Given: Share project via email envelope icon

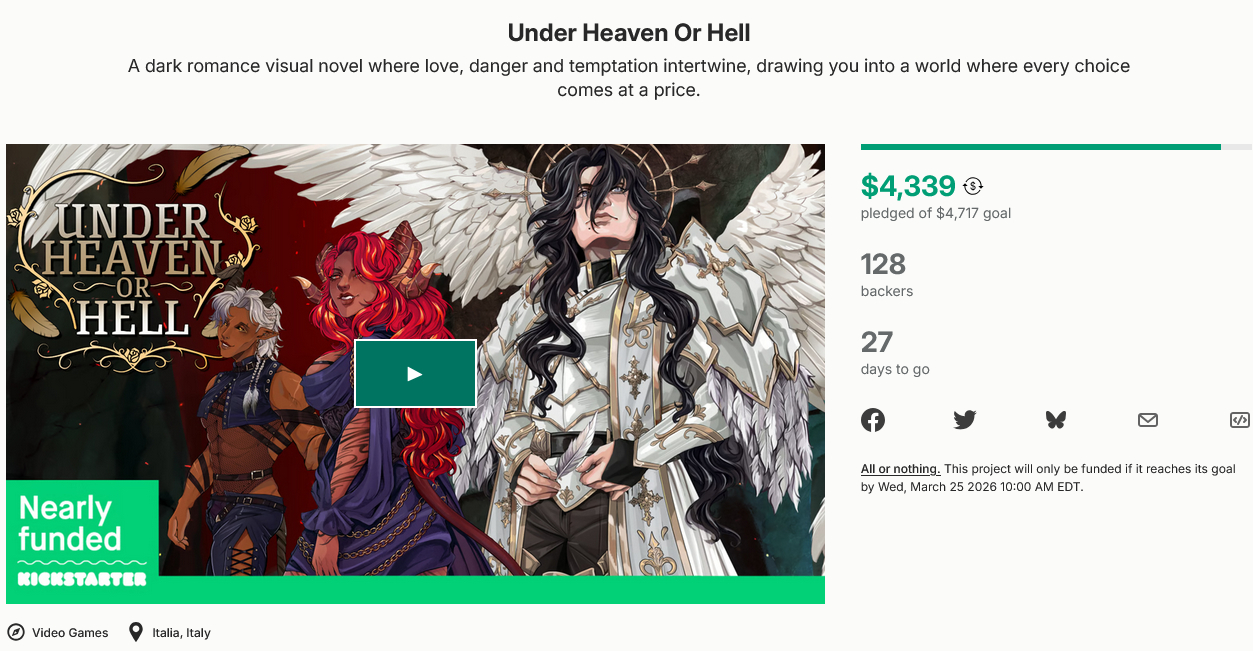Looking at the screenshot, I should coord(1148,420).
